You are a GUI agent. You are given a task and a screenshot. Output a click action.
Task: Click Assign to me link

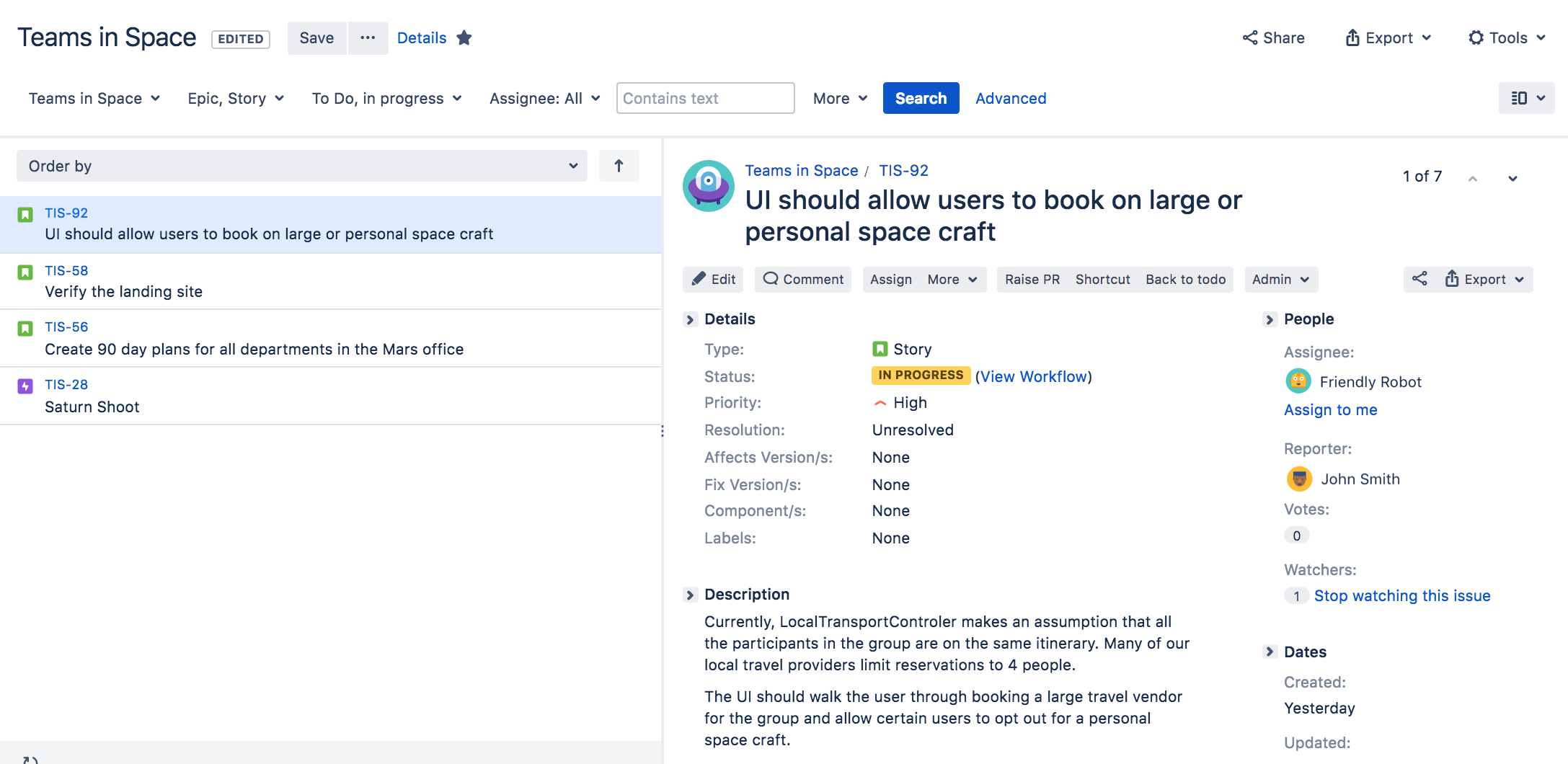[1330, 409]
